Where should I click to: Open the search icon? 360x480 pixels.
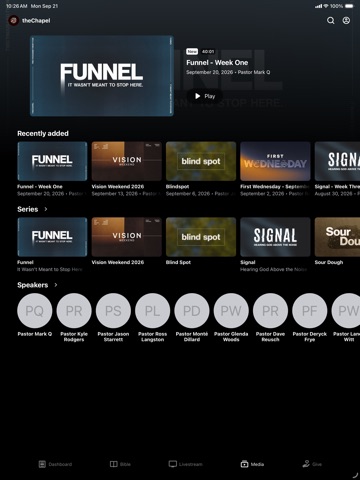330,21
